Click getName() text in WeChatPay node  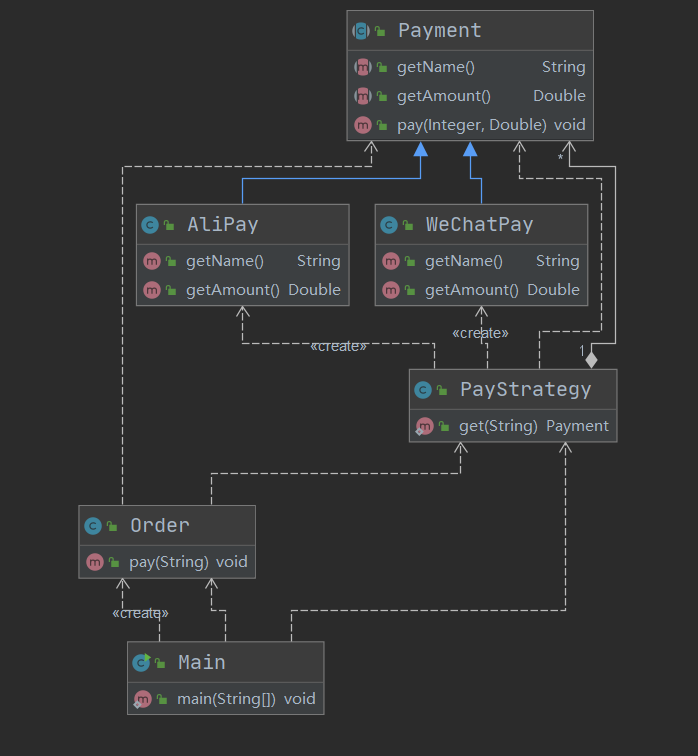[x=464, y=261]
